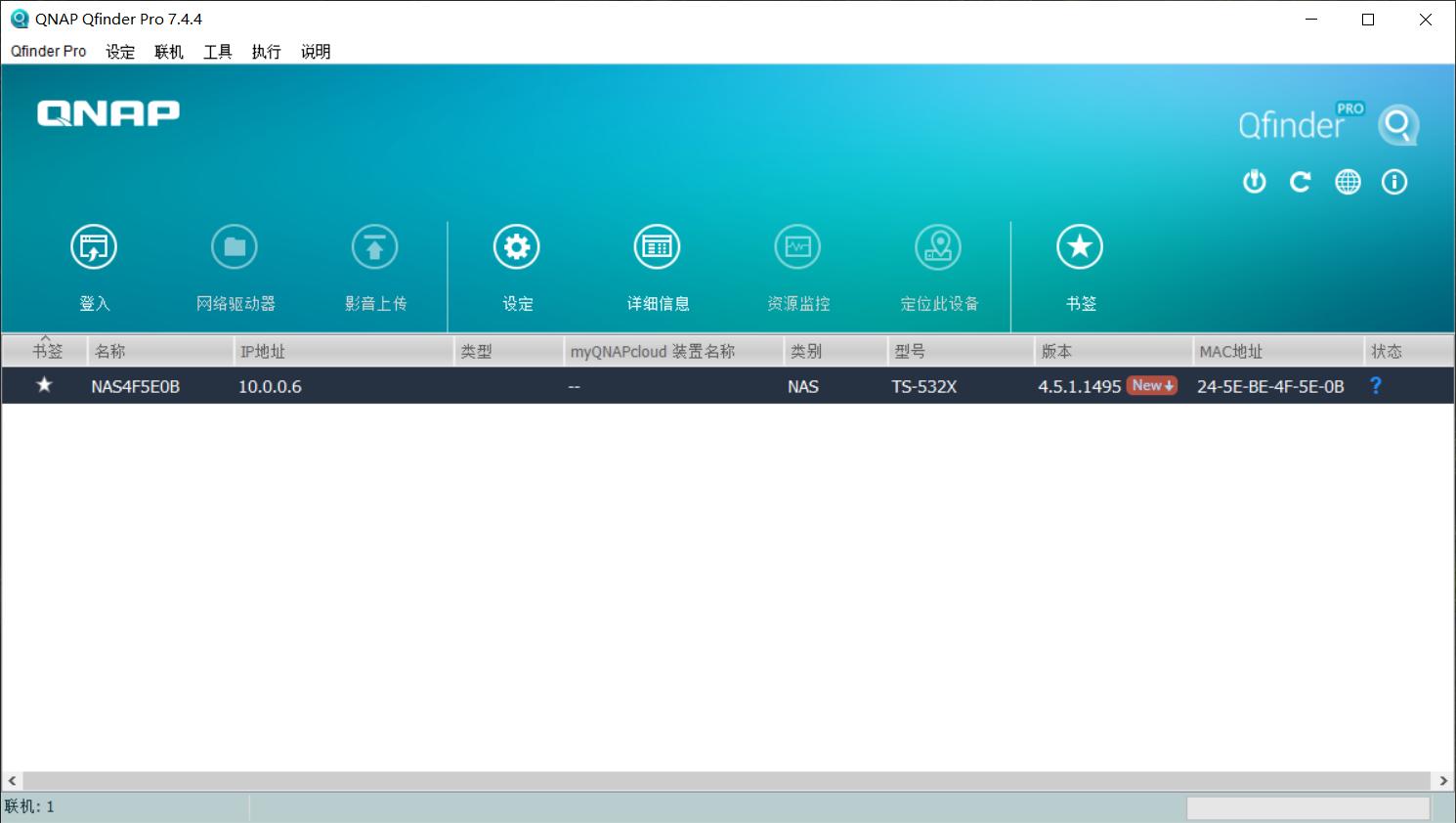Click the info icon top right
The image size is (1456, 823).
1394,181
